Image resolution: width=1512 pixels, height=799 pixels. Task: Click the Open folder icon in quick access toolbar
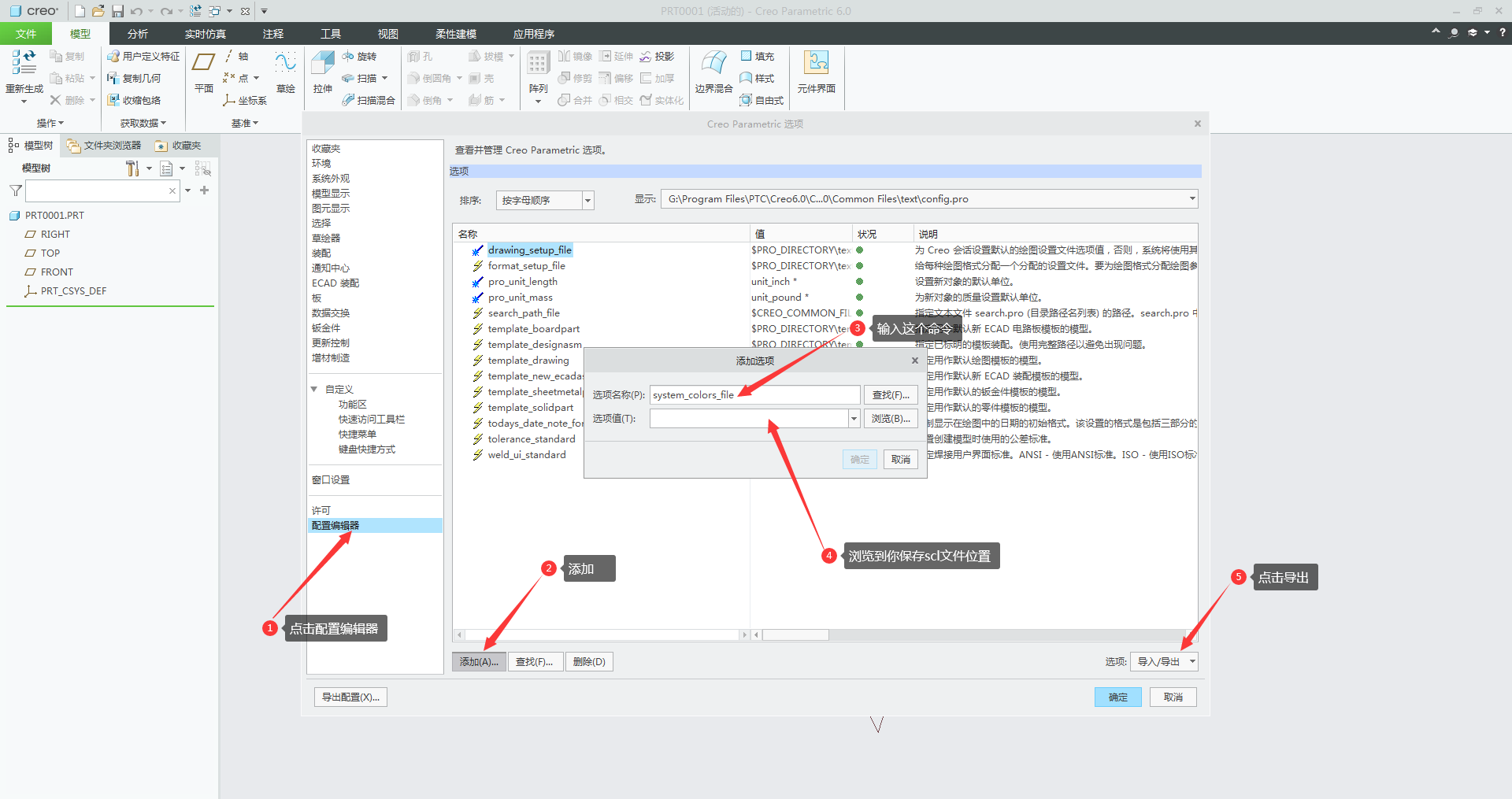coord(98,11)
